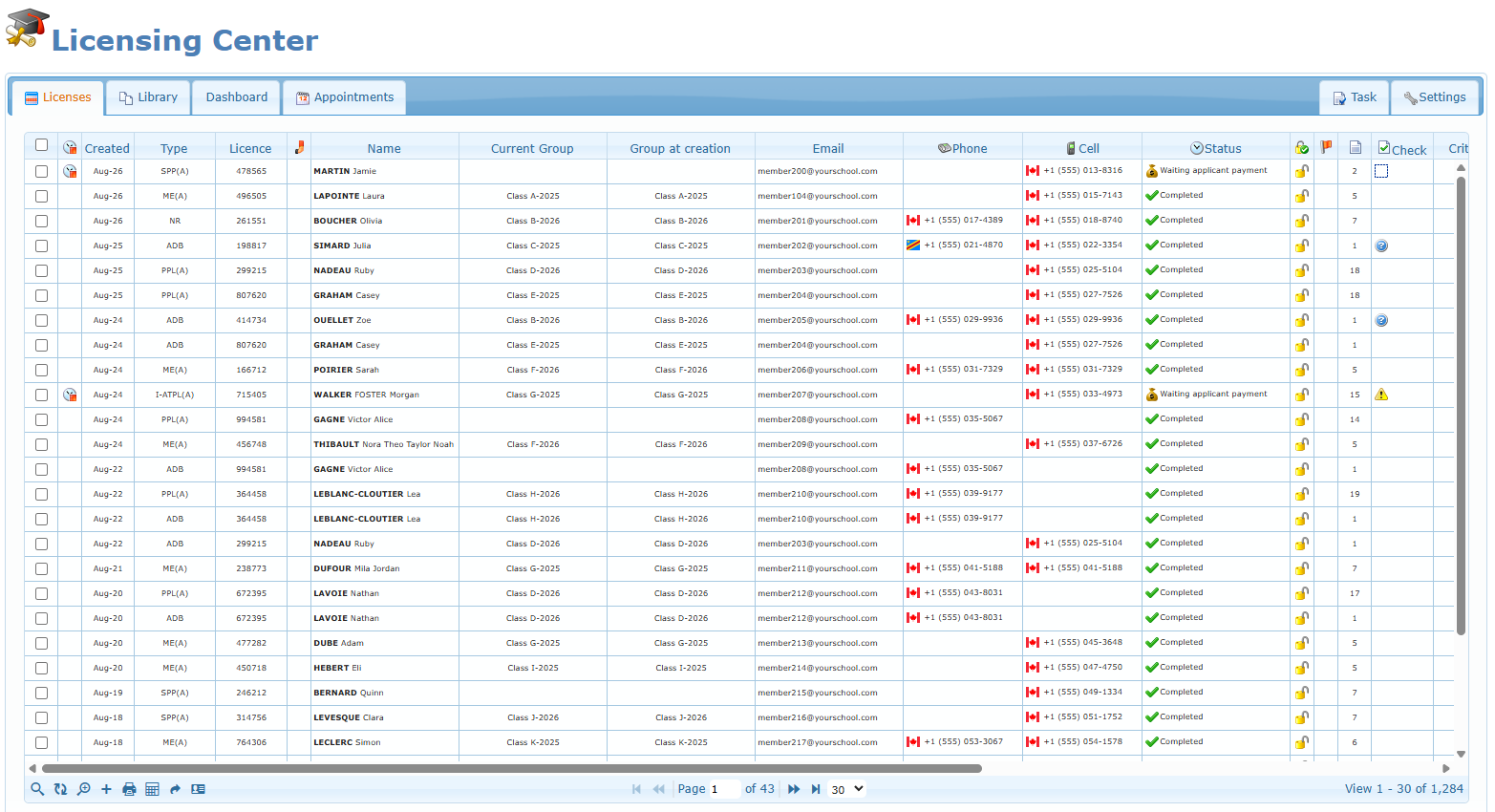Select the checkbox for MARTIN Jamie row
Image resolution: width=1495 pixels, height=812 pixels.
point(41,171)
